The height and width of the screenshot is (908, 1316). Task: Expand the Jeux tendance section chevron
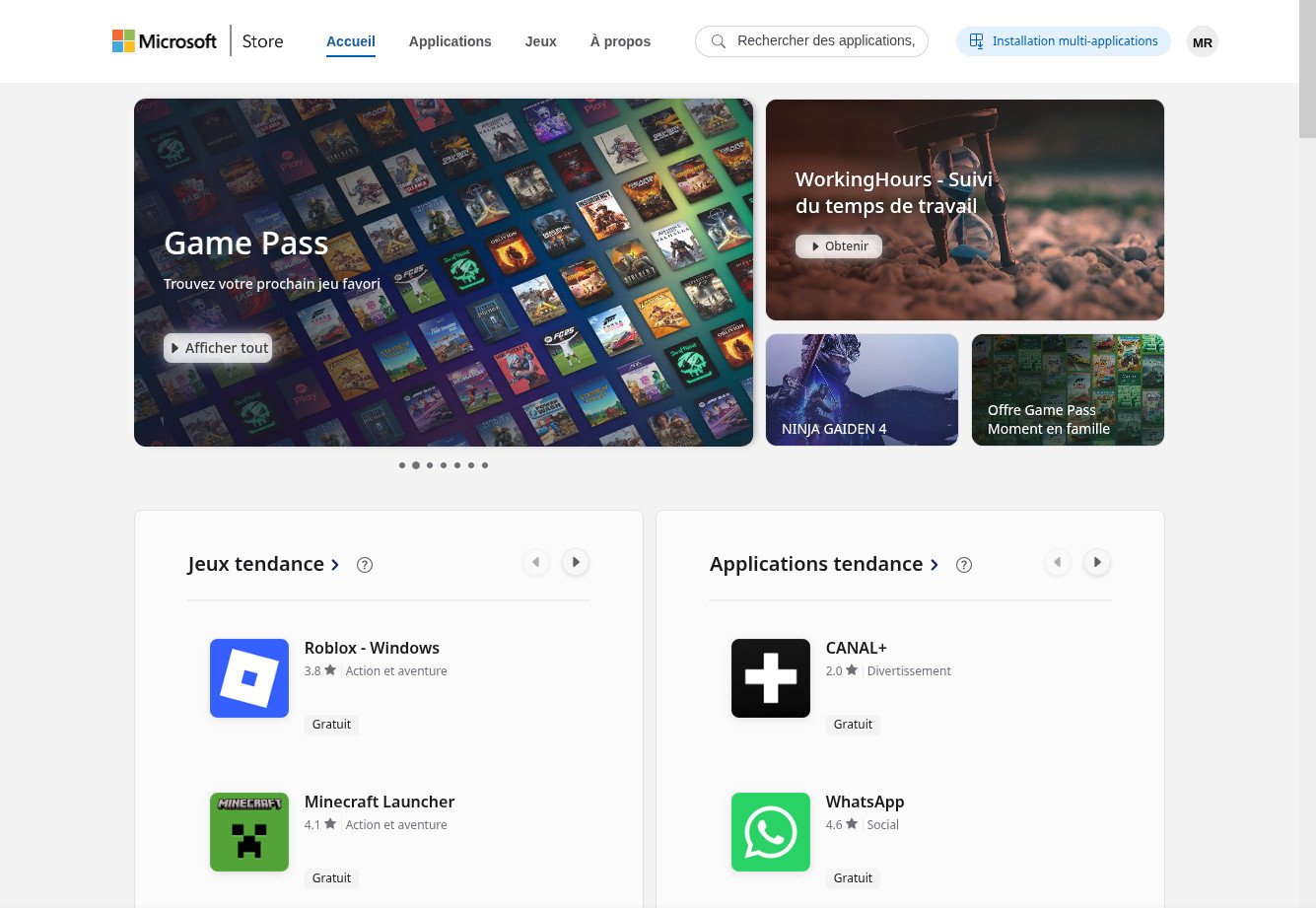[x=335, y=565]
